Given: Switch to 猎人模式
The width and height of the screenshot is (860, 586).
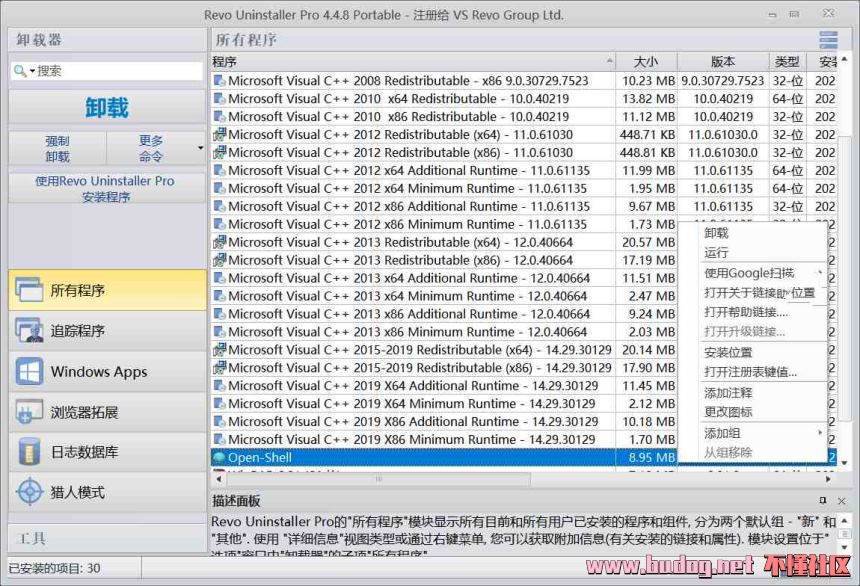Looking at the screenshot, I should coord(108,492).
